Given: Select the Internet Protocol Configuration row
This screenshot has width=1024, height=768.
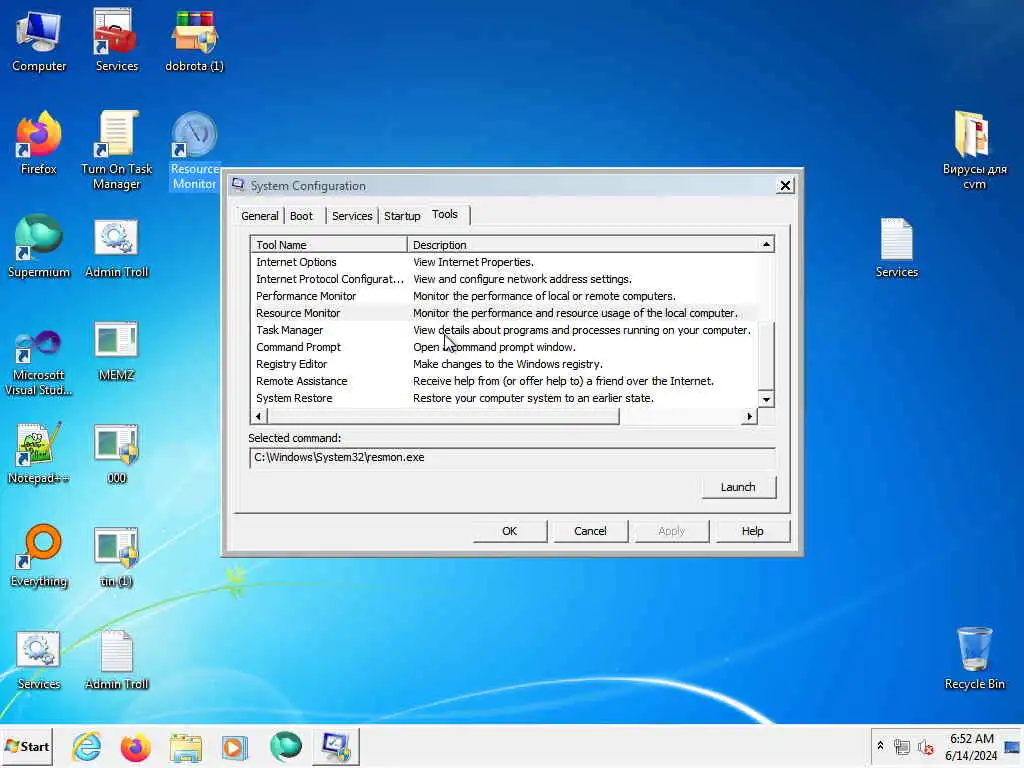Looking at the screenshot, I should pos(504,279).
